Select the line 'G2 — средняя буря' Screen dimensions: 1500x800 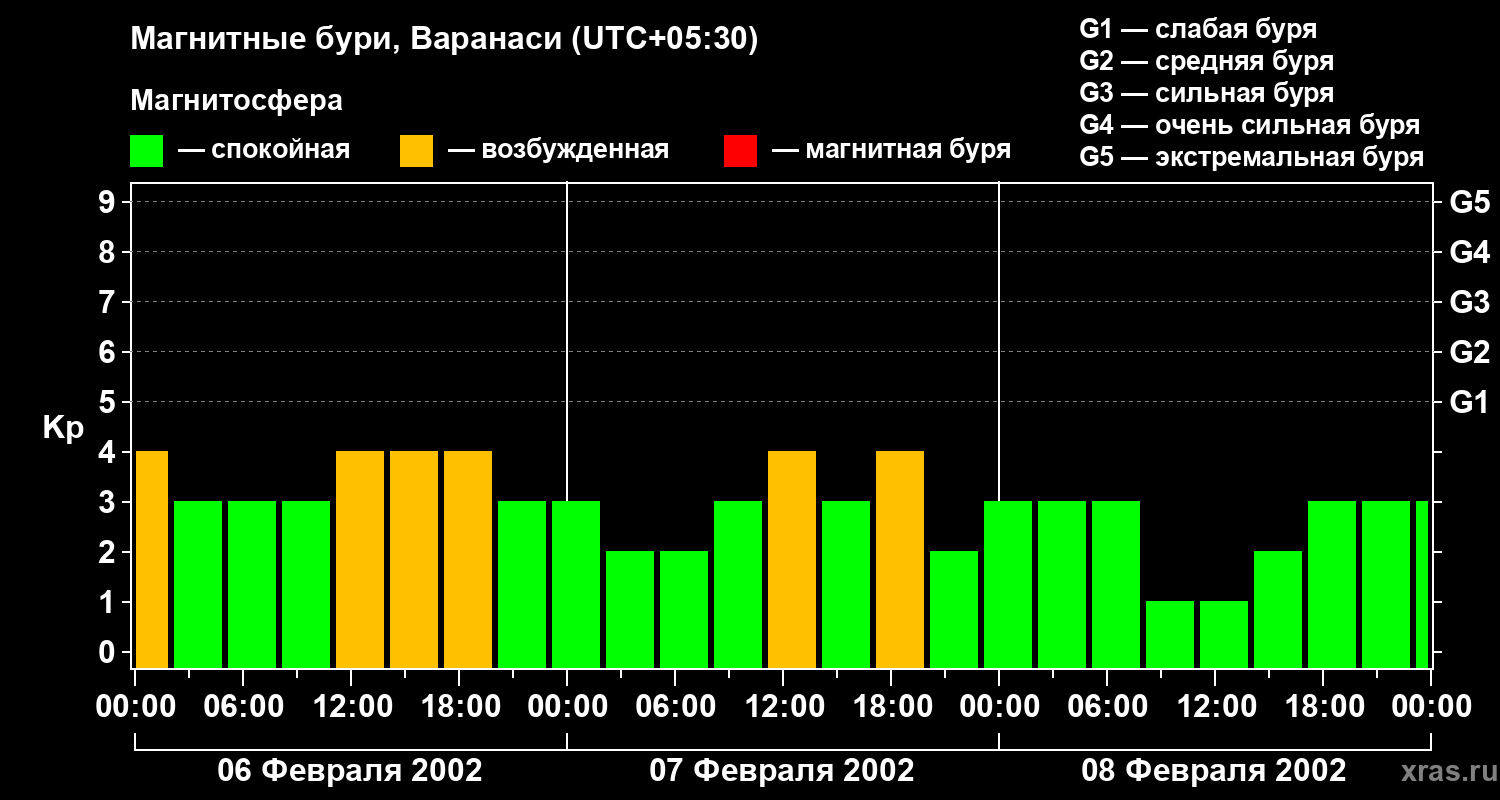pyautogui.click(x=1206, y=61)
